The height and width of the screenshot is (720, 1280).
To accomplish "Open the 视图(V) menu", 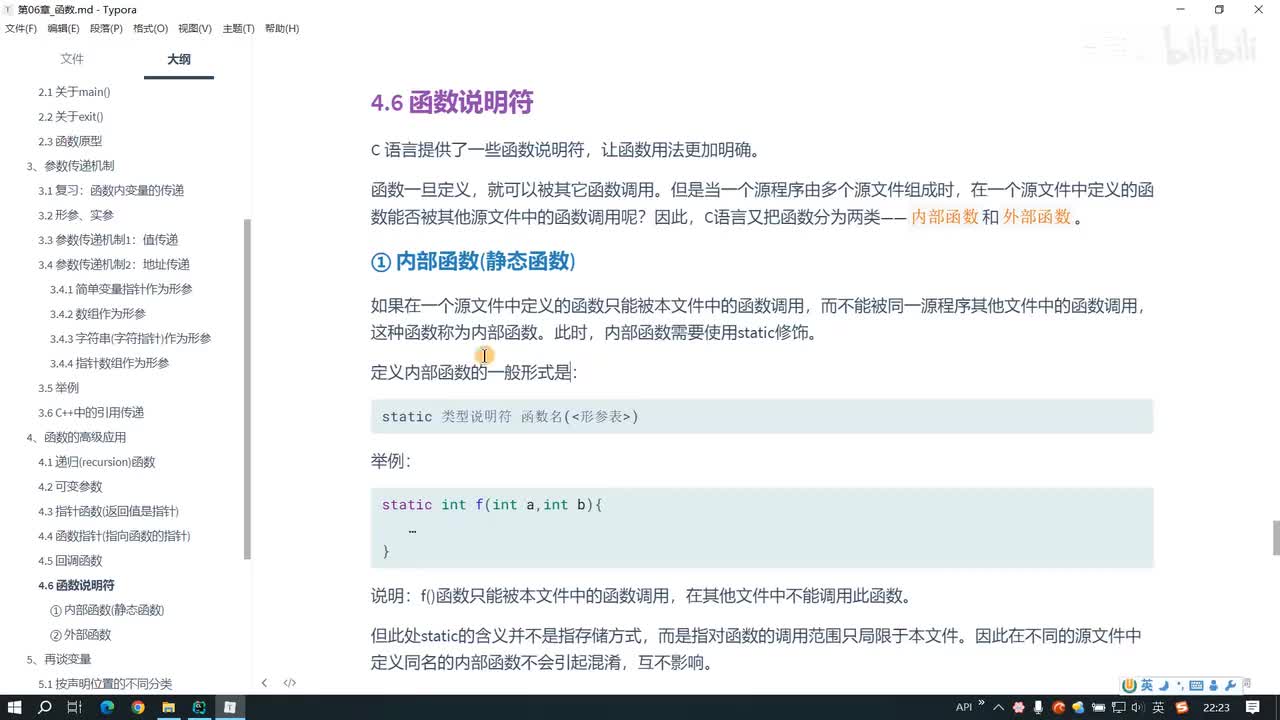I will [x=194, y=28].
